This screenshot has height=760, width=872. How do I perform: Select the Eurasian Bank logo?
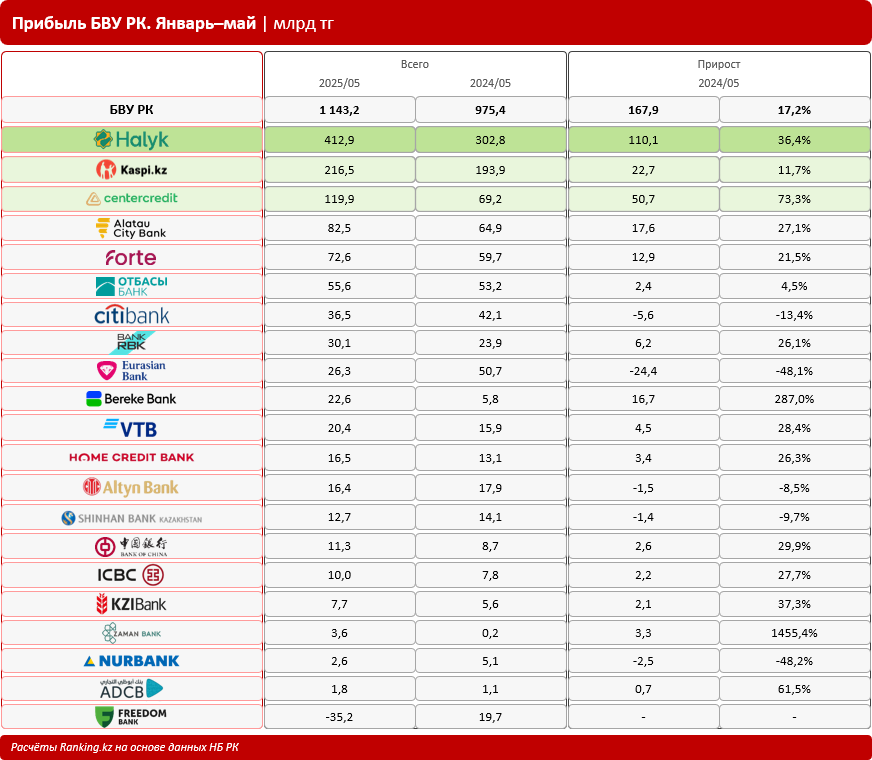(131, 371)
